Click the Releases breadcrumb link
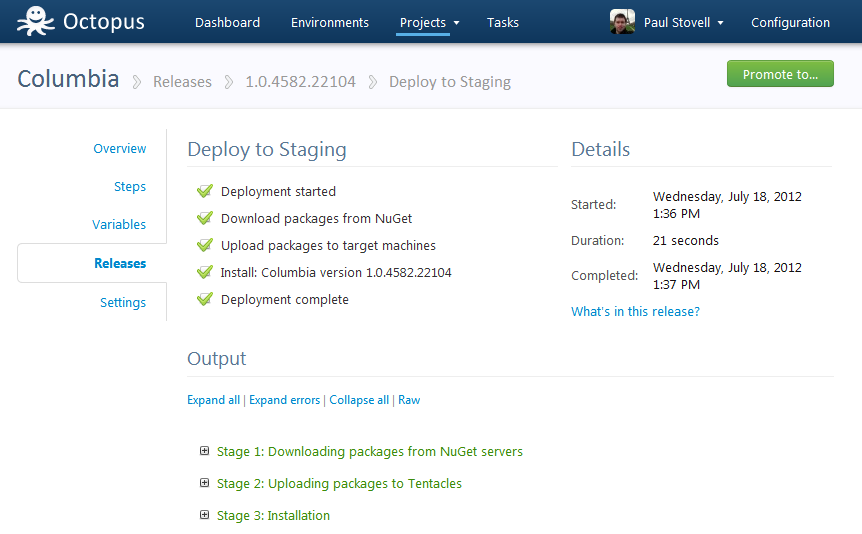The image size is (862, 534). click(x=182, y=81)
